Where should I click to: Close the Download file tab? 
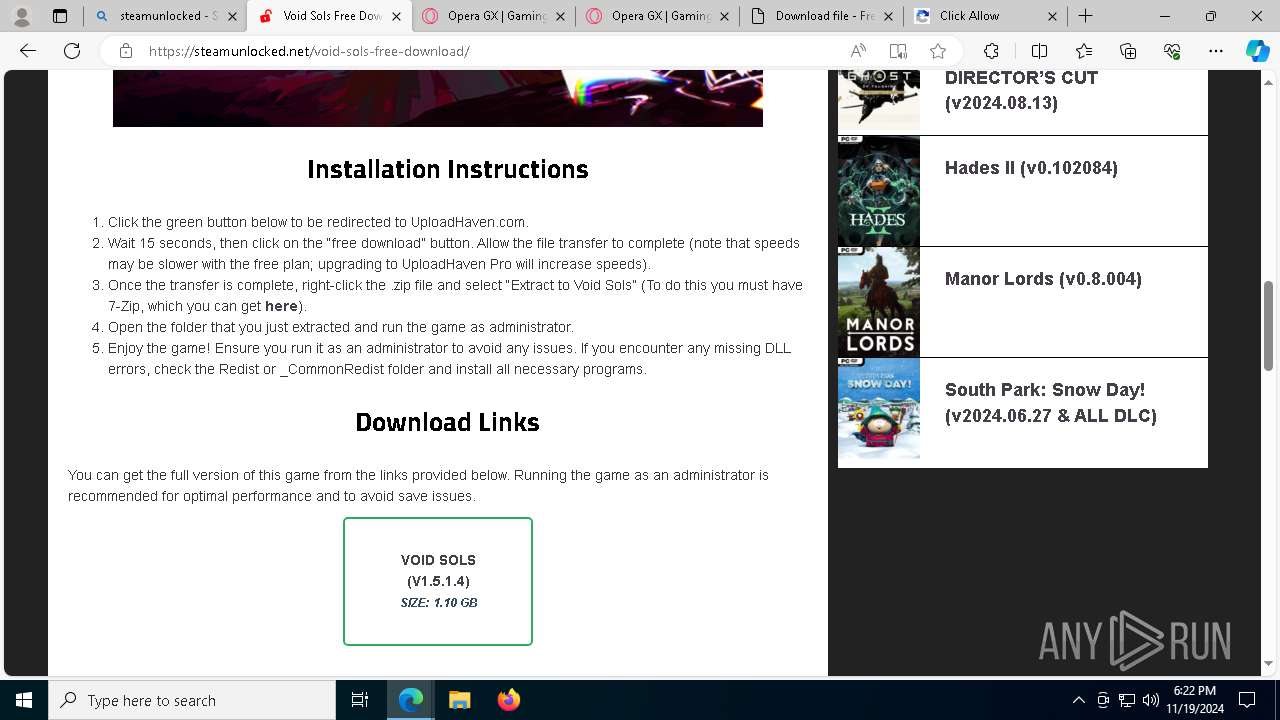coord(888,16)
